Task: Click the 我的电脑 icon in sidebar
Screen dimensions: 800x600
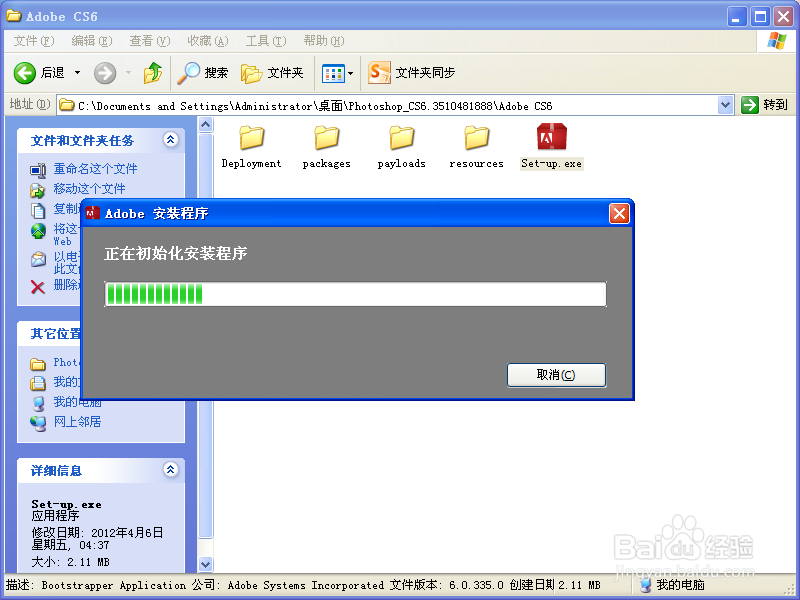Action: pos(76,401)
